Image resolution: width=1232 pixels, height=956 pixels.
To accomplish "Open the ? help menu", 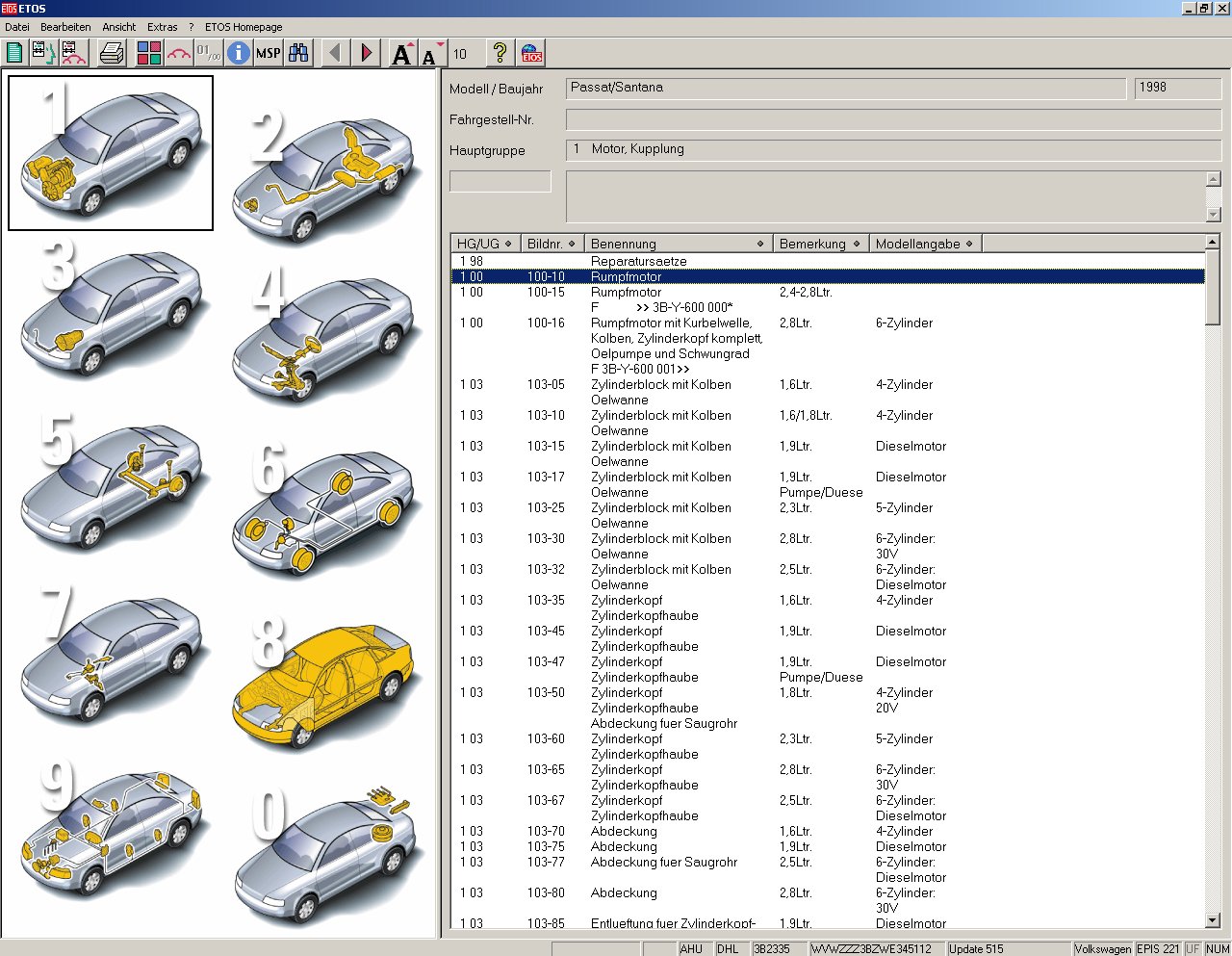I will [192, 27].
